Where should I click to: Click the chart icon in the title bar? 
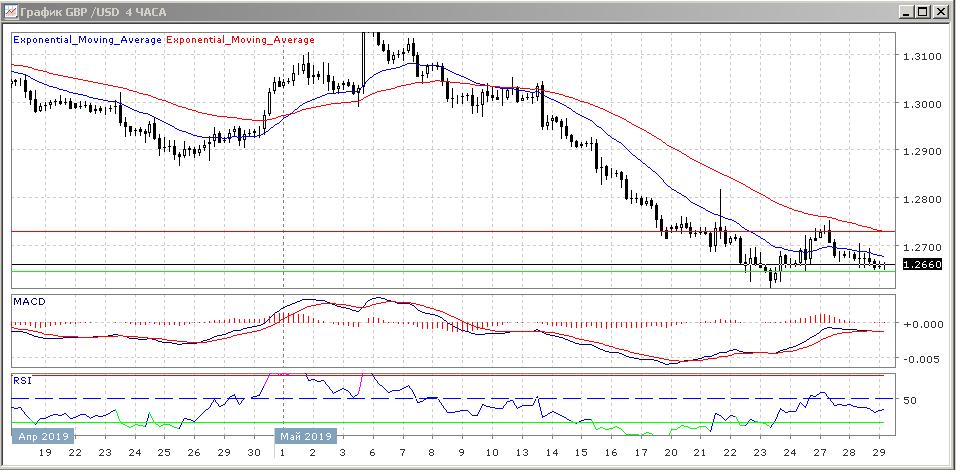click(11, 11)
